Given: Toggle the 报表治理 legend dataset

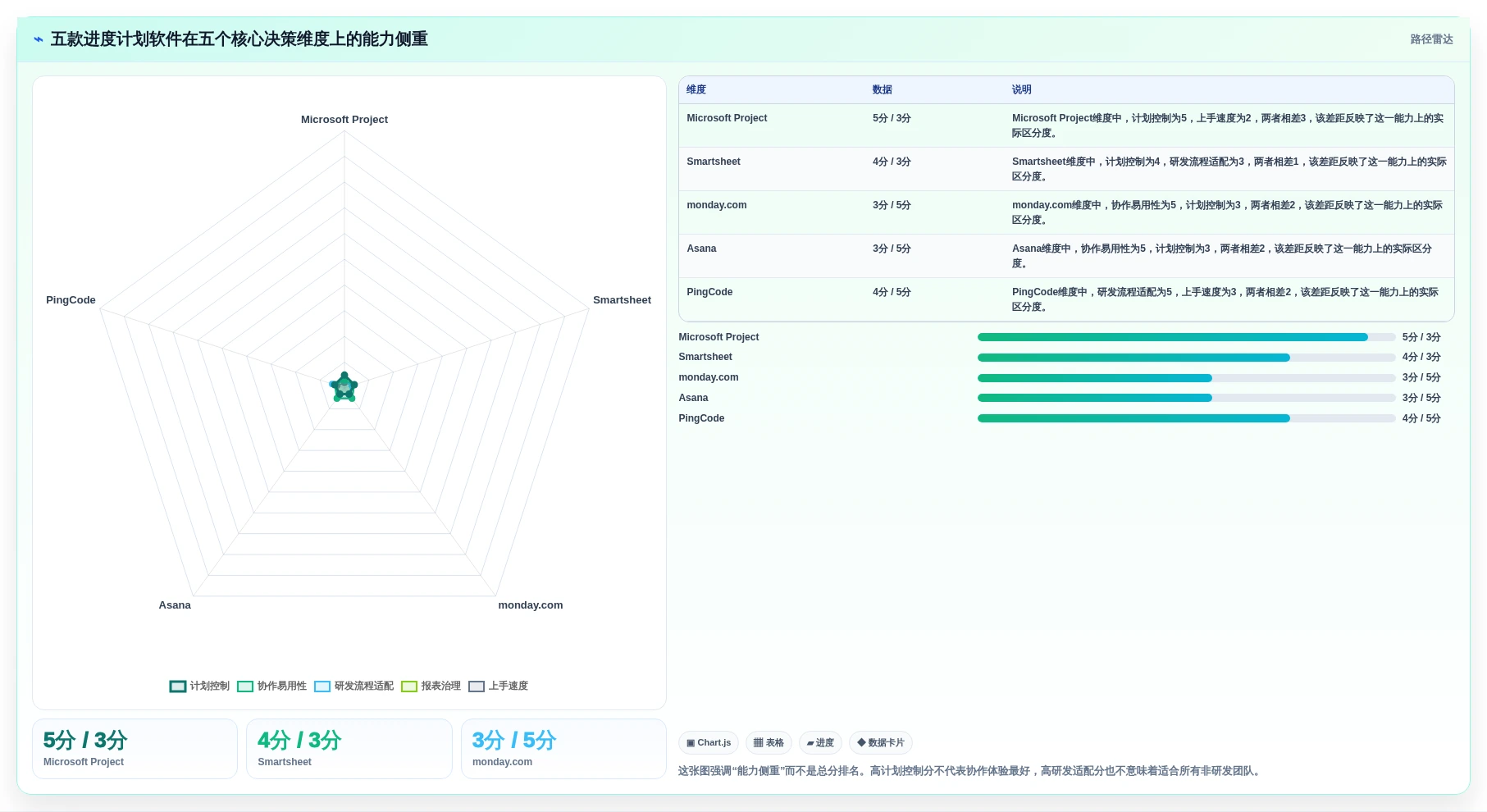Looking at the screenshot, I should pyautogui.click(x=431, y=687).
